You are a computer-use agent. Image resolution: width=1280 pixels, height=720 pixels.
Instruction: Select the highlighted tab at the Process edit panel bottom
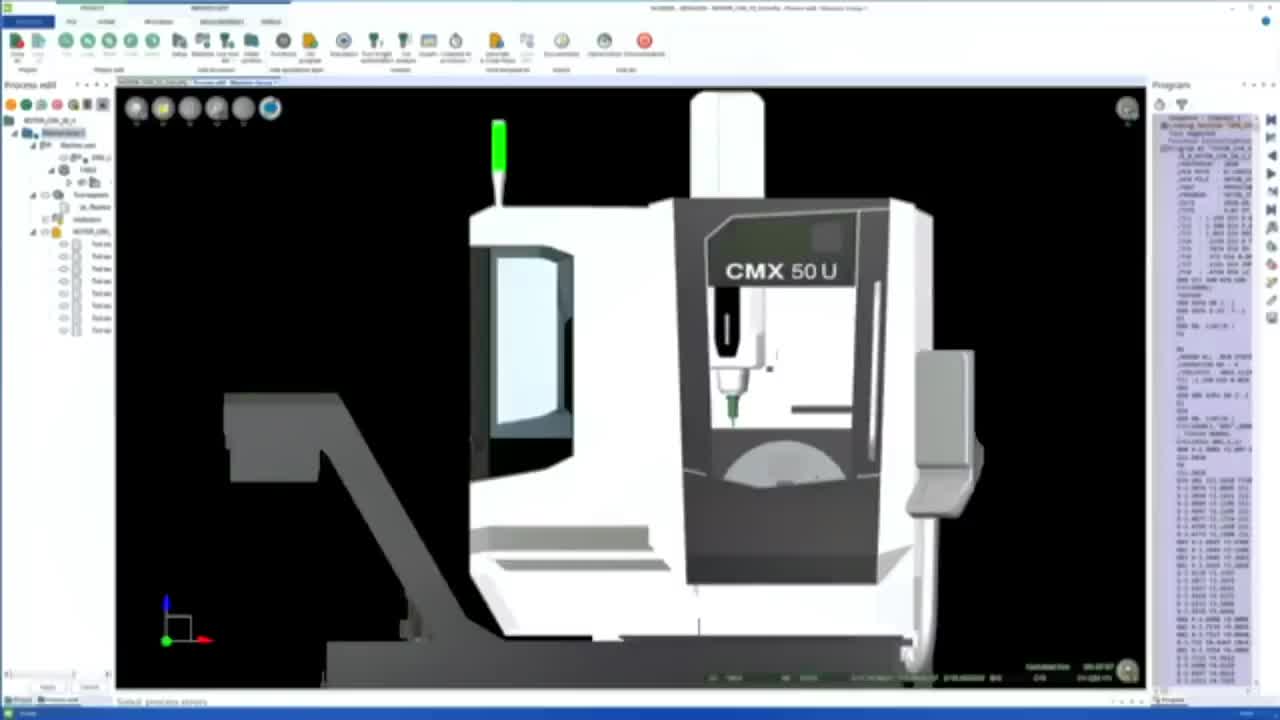click(57, 700)
